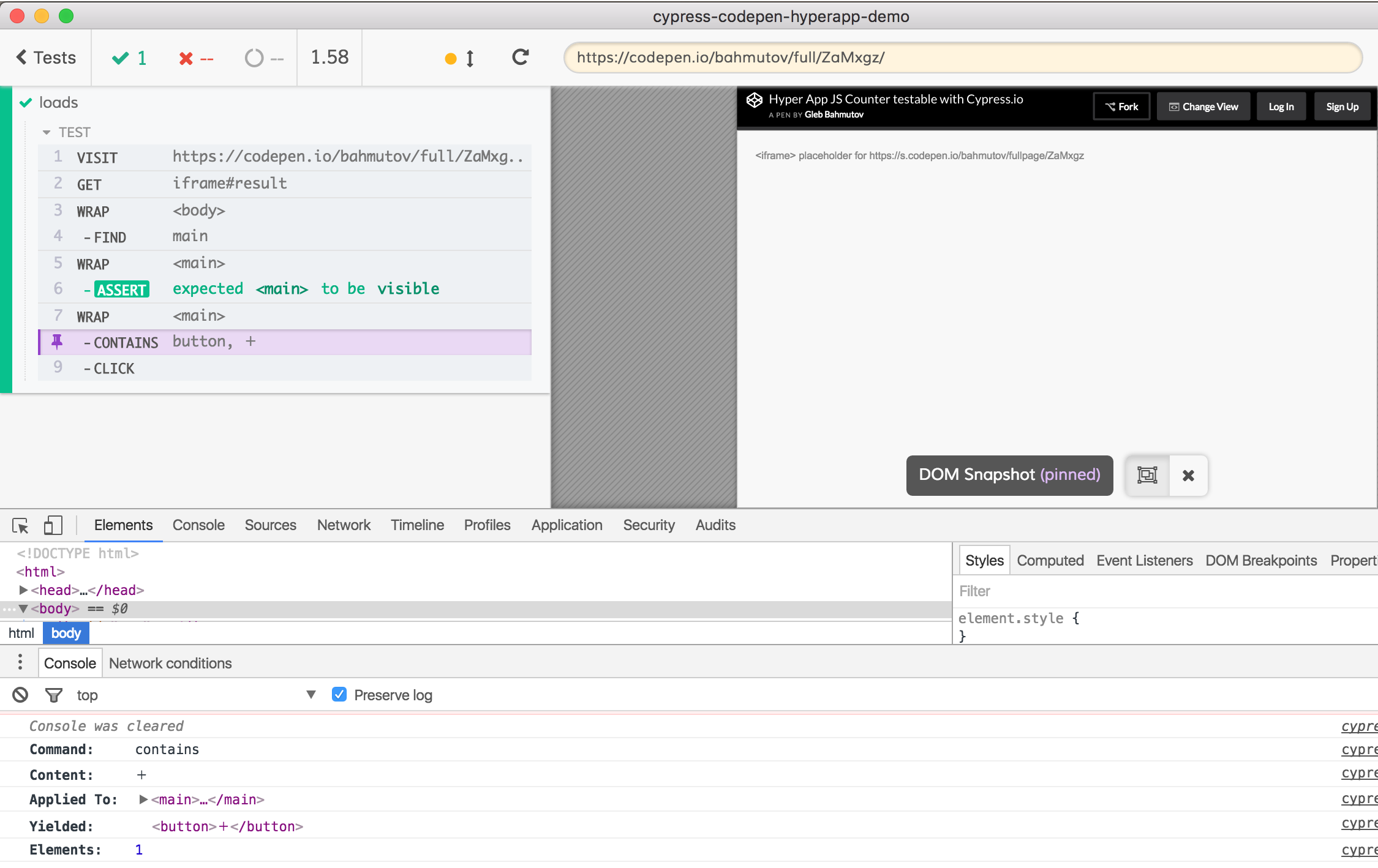
Task: Switch to the Network devtools tab
Action: 344,525
